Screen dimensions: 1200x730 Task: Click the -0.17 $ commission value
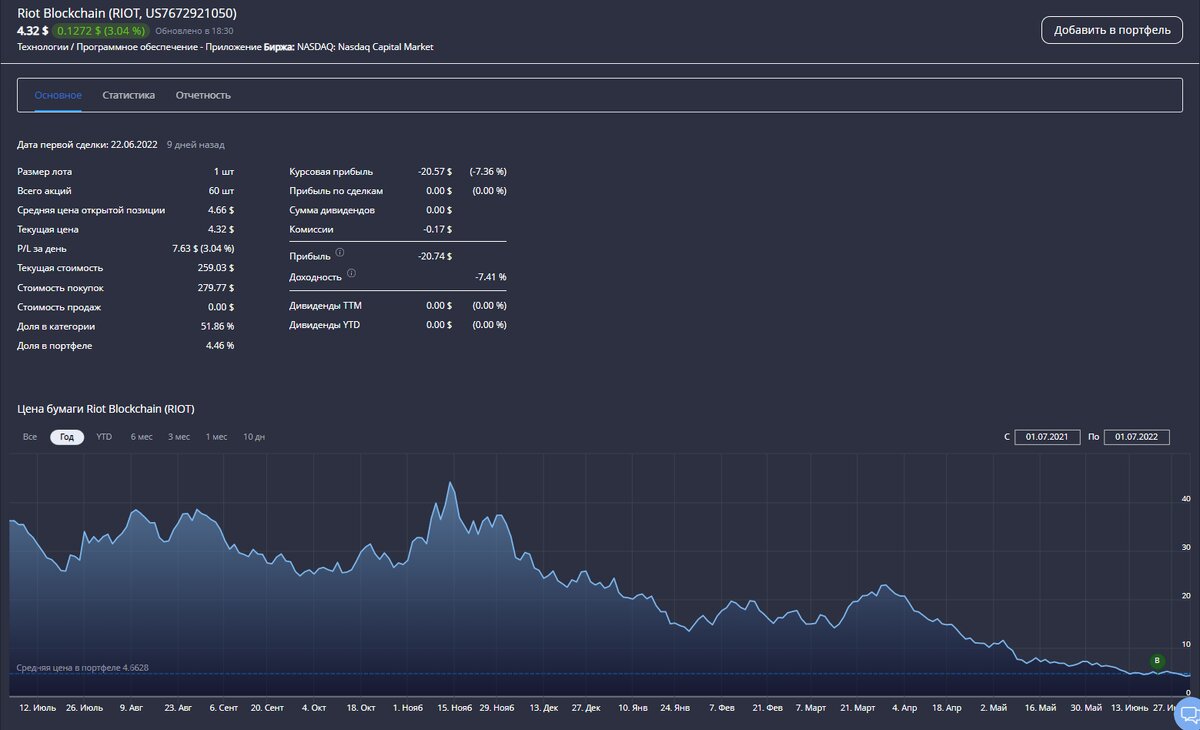click(438, 229)
